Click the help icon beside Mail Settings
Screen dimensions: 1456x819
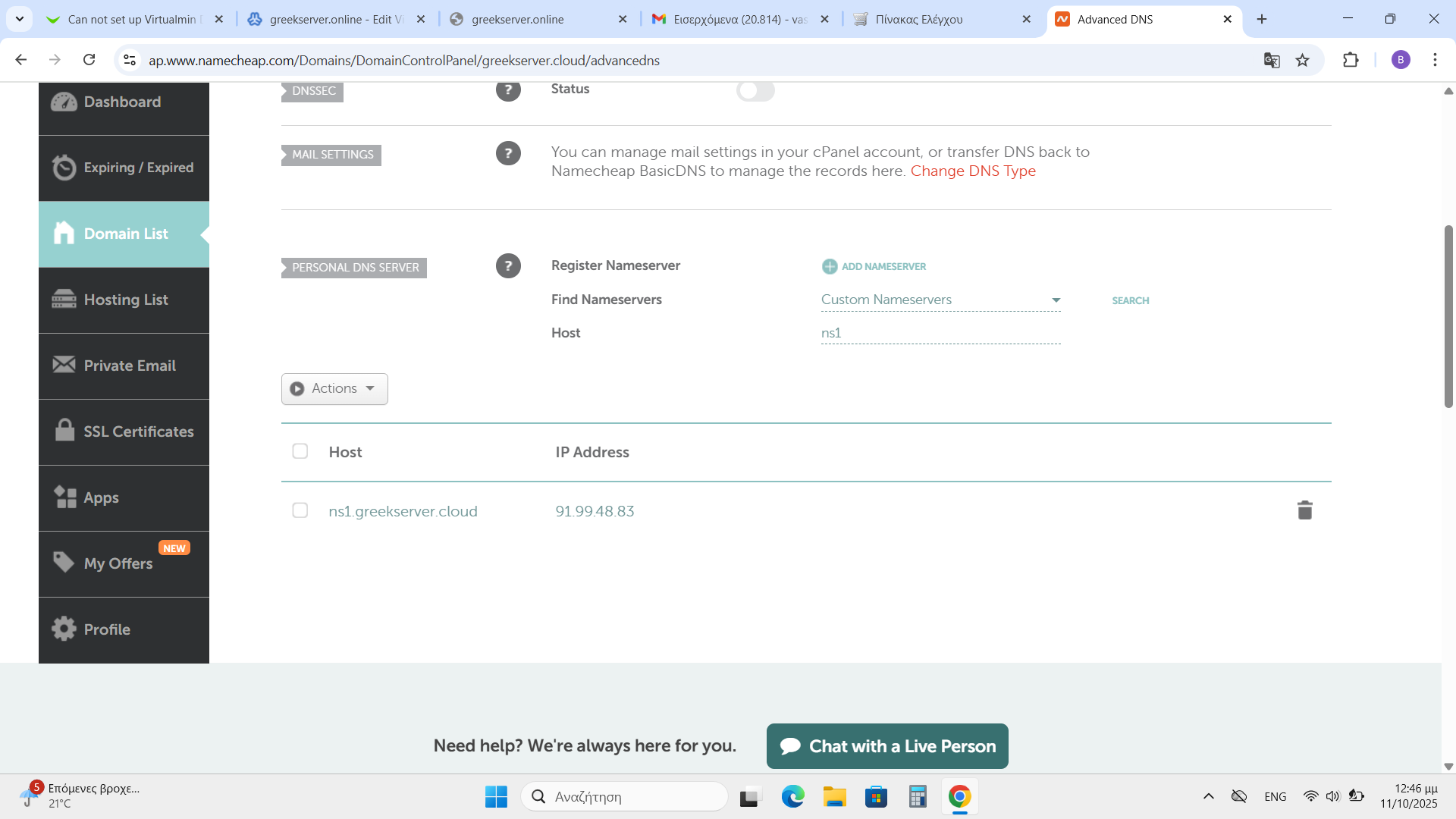508,153
